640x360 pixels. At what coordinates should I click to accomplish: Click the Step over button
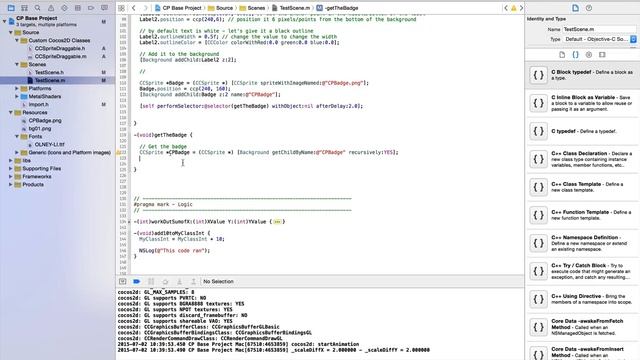[165, 281]
